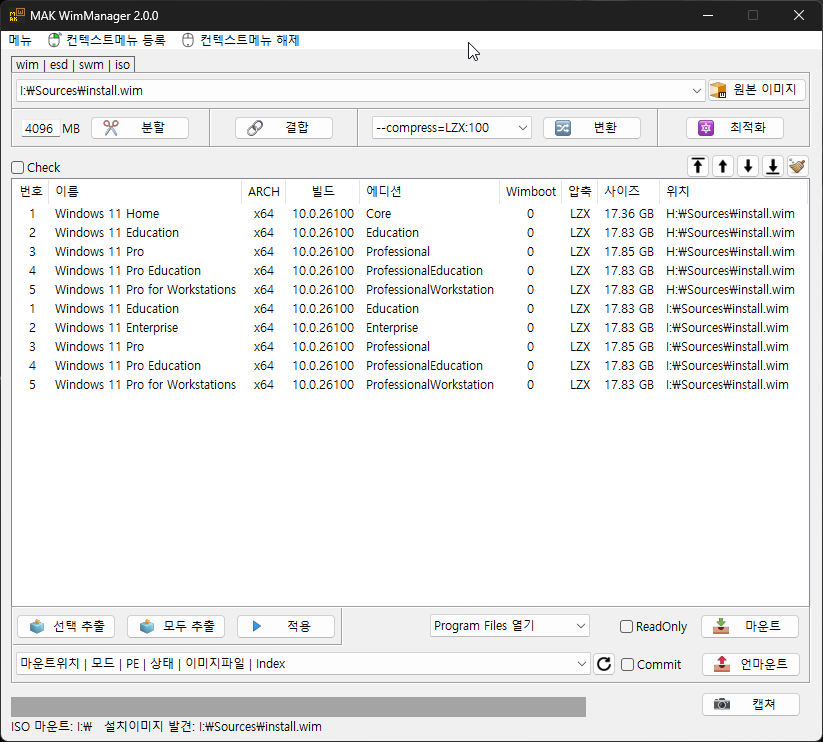Viewport: 823px width, 742px height.
Task: Sort by 이름 column header
Action: [x=145, y=192]
